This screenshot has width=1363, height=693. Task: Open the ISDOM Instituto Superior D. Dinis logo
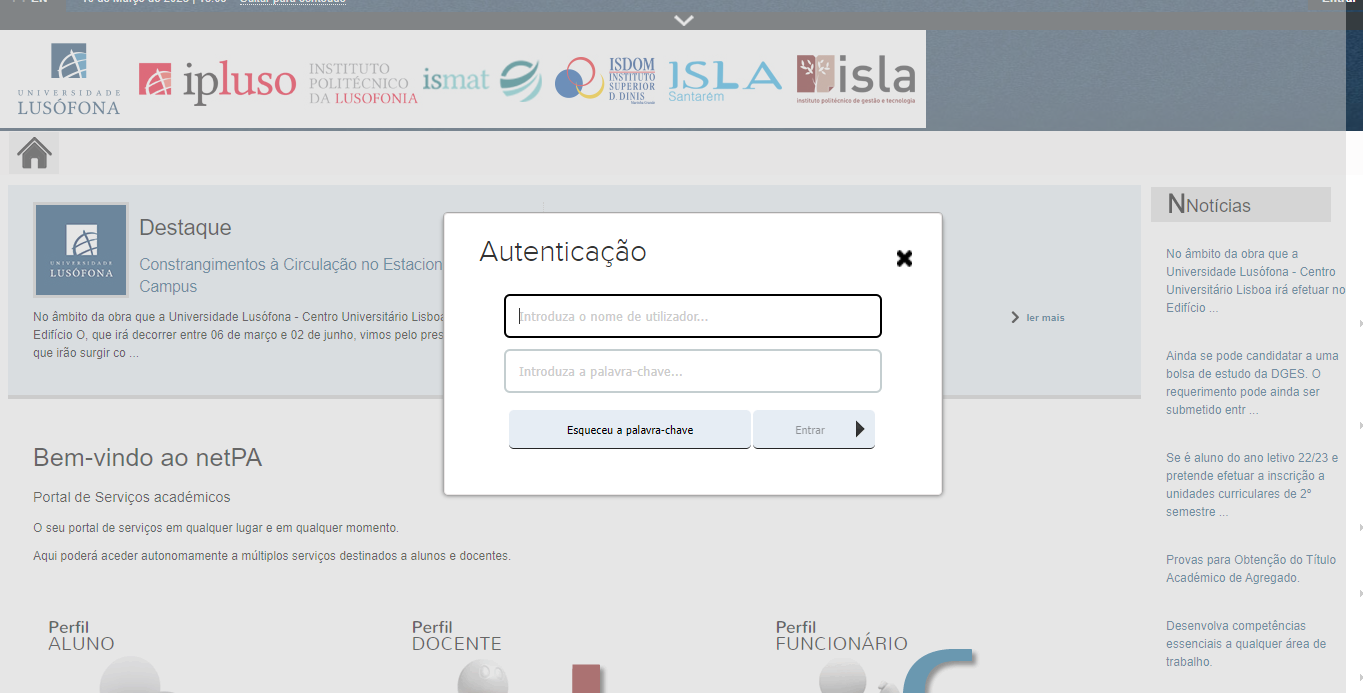tap(605, 79)
